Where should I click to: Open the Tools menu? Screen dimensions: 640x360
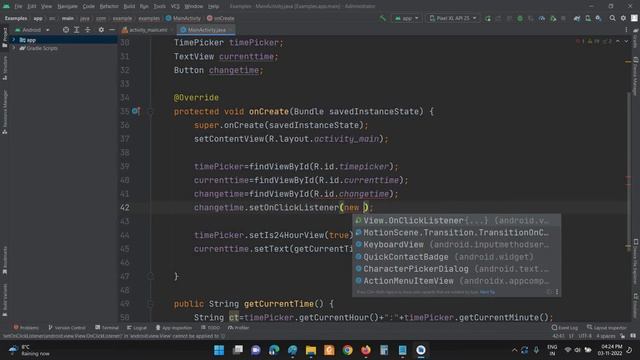[x=159, y=7]
